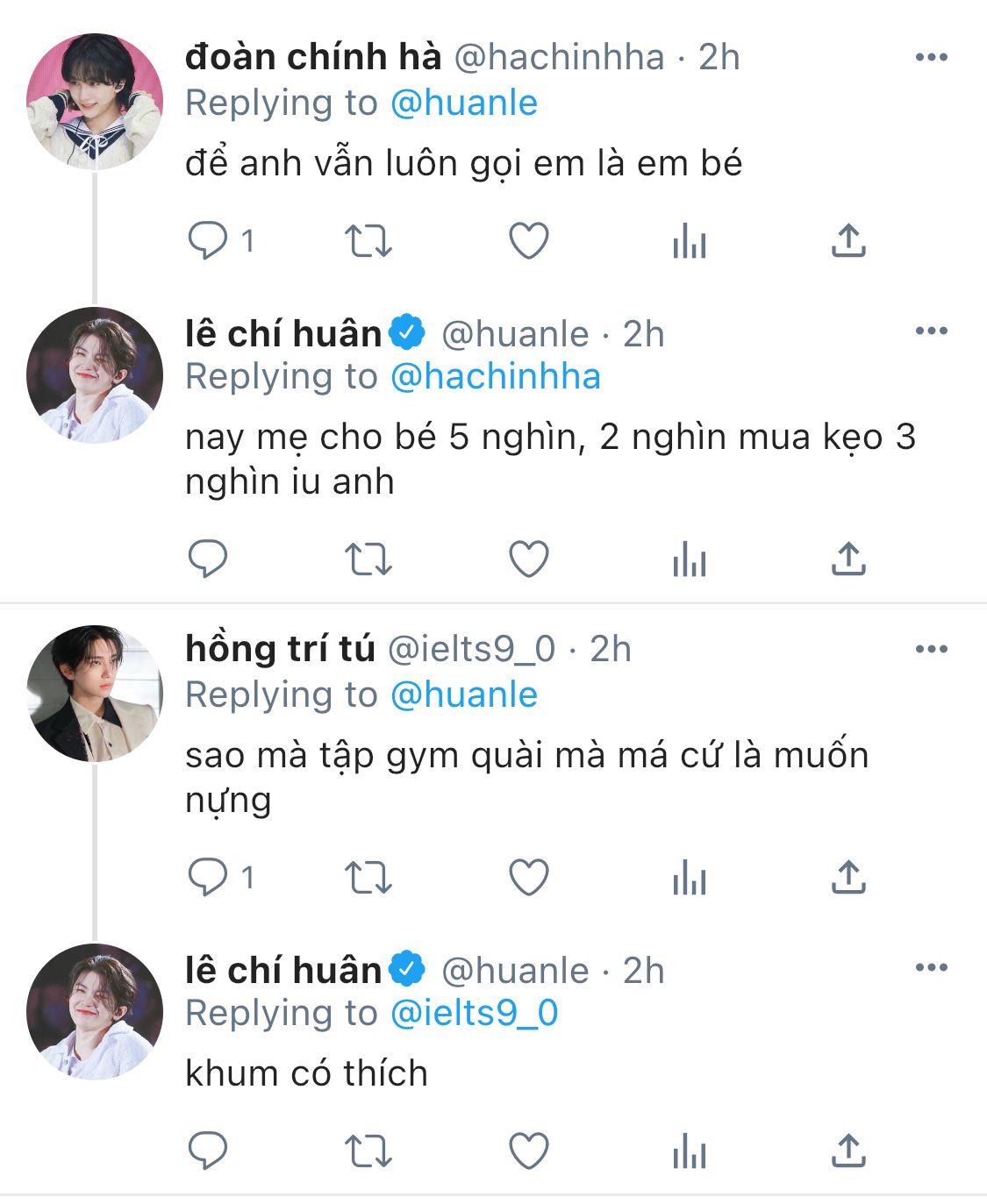Open the @hachinhha mention link

point(495,377)
